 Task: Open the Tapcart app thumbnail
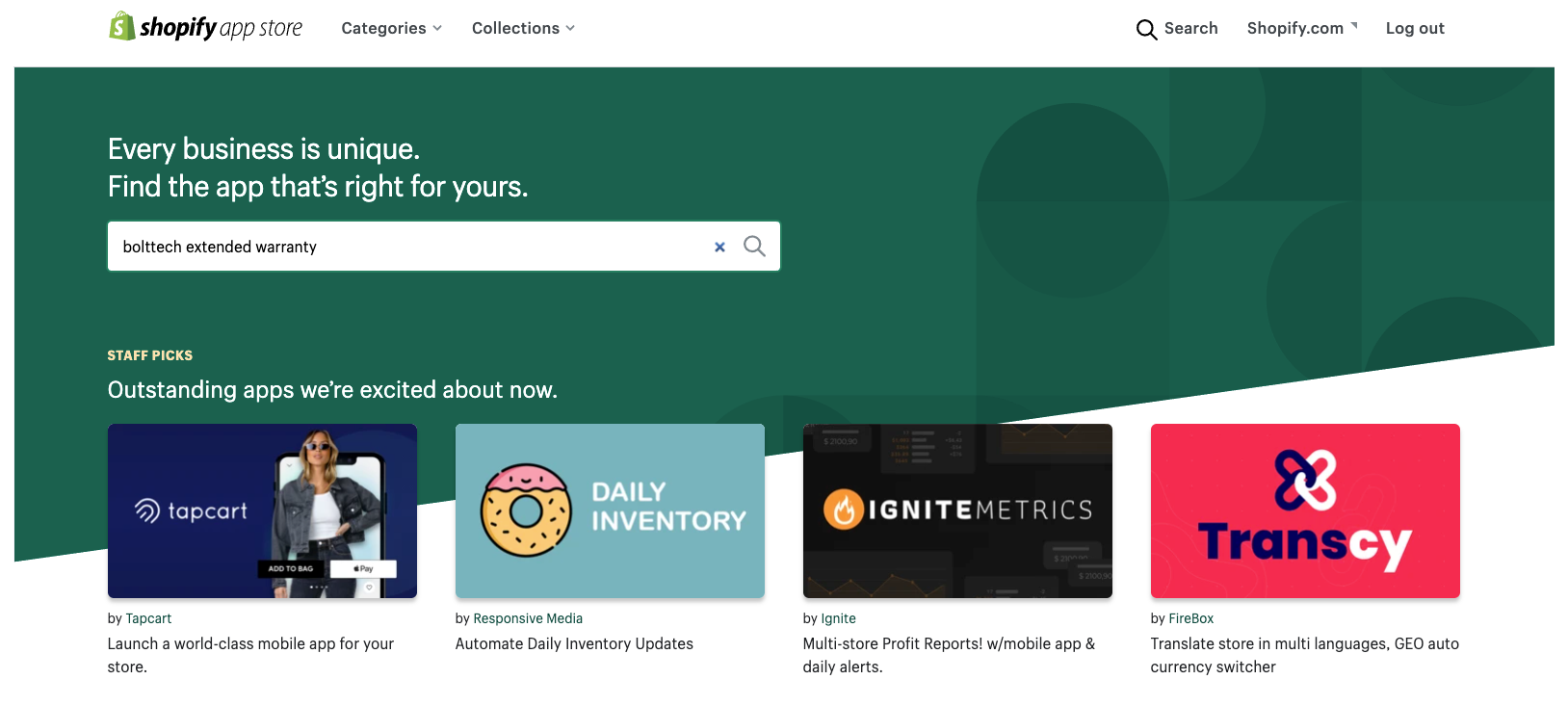[262, 510]
